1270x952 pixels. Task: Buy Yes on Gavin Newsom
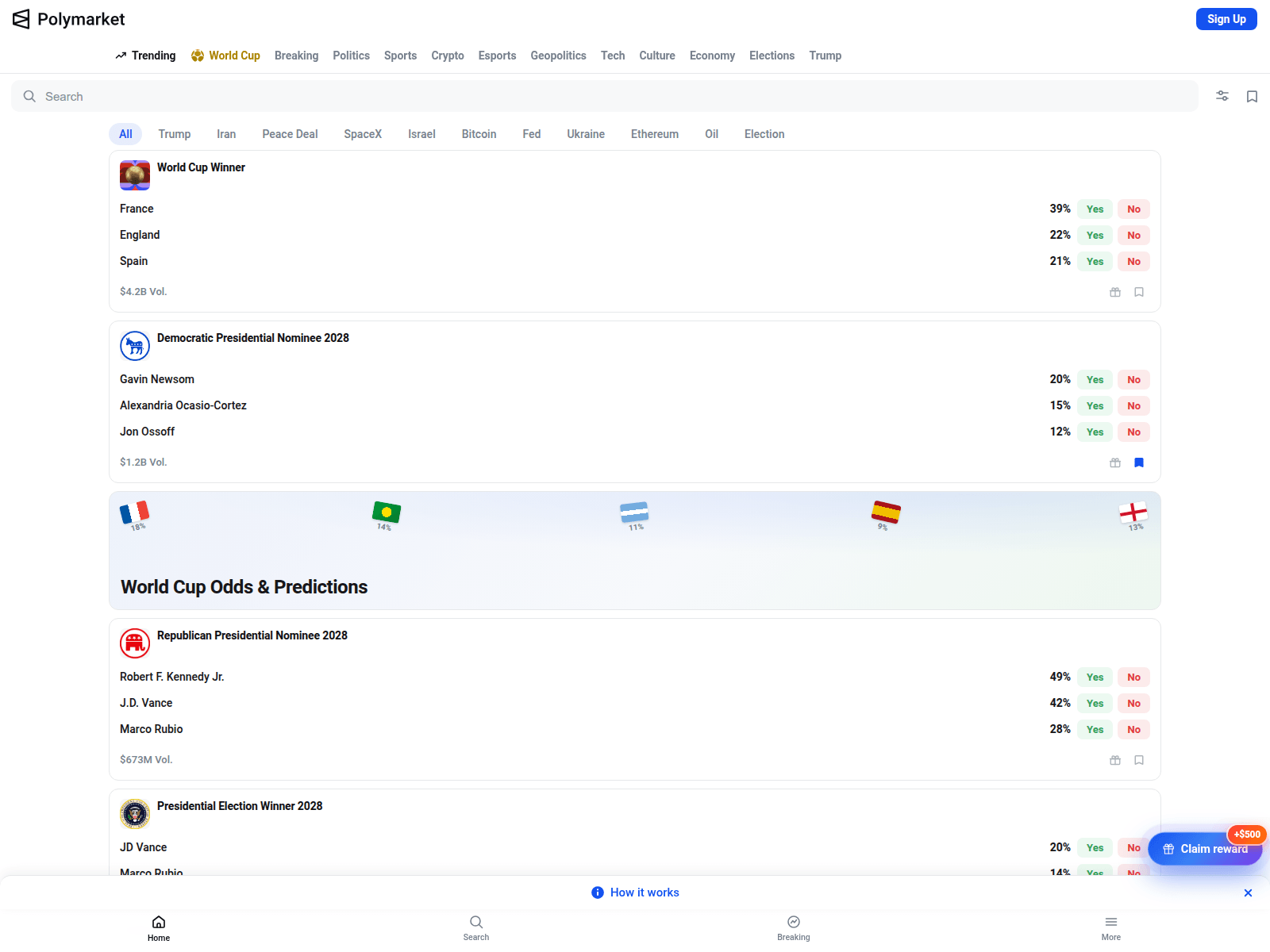pyautogui.click(x=1095, y=380)
